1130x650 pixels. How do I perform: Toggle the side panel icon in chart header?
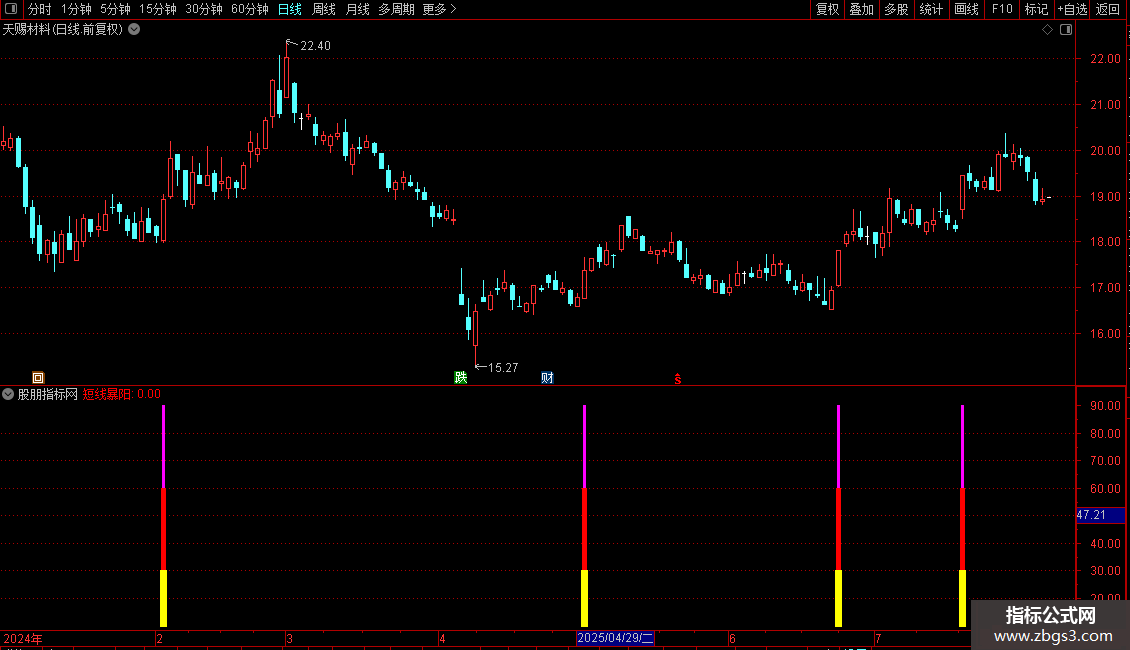click(x=1066, y=30)
